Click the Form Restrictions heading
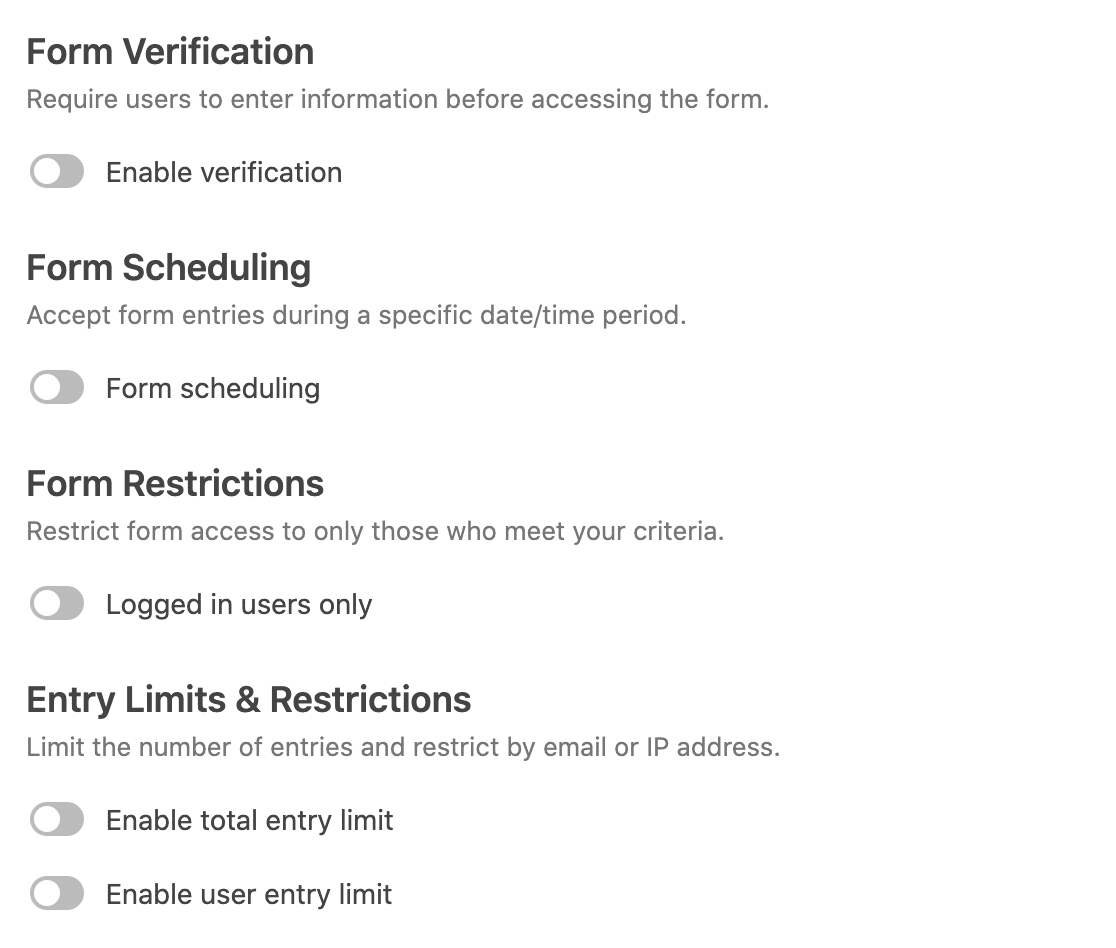Screen dimensions: 1116x948 pyautogui.click(x=175, y=483)
